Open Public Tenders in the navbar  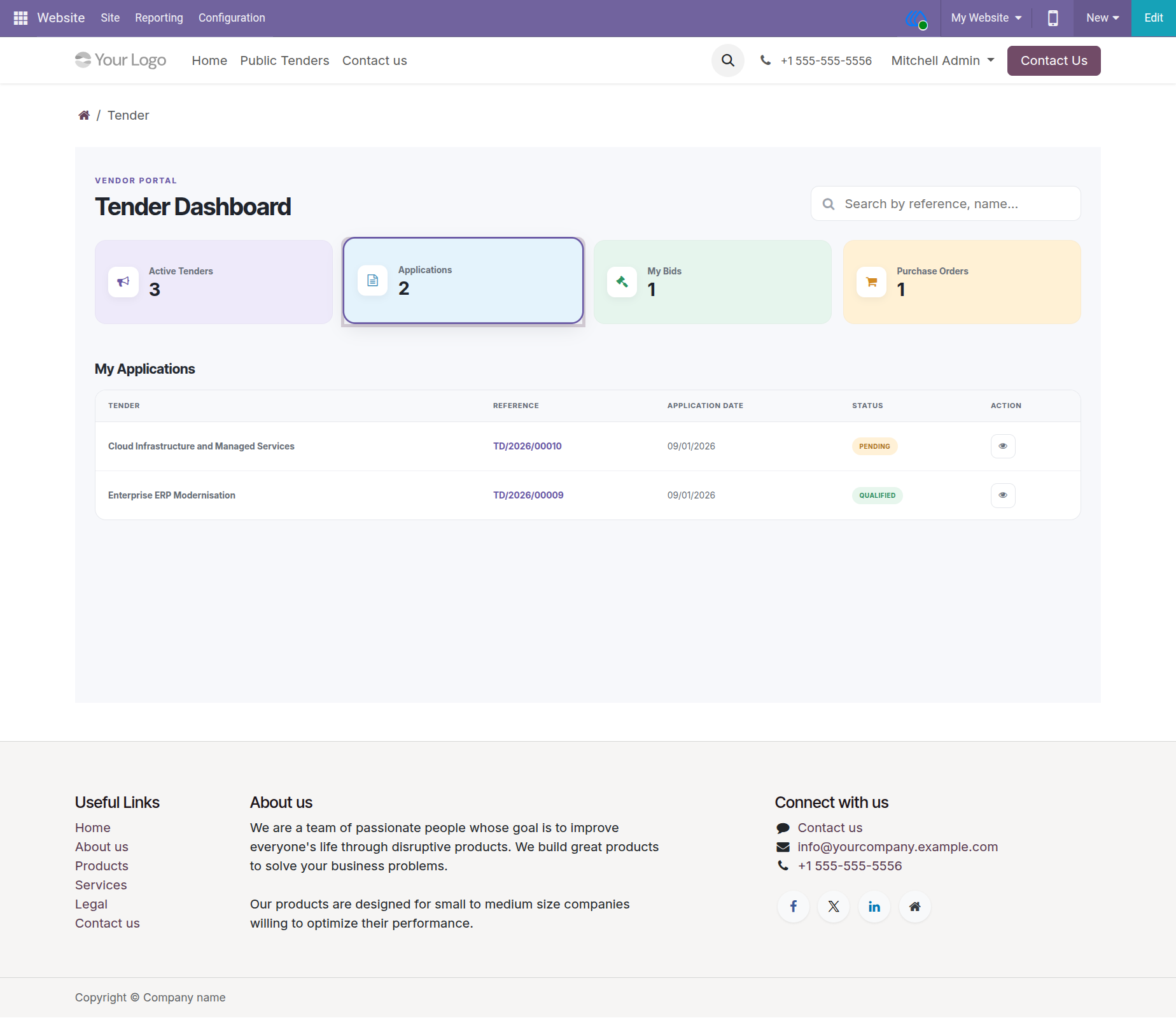(284, 60)
